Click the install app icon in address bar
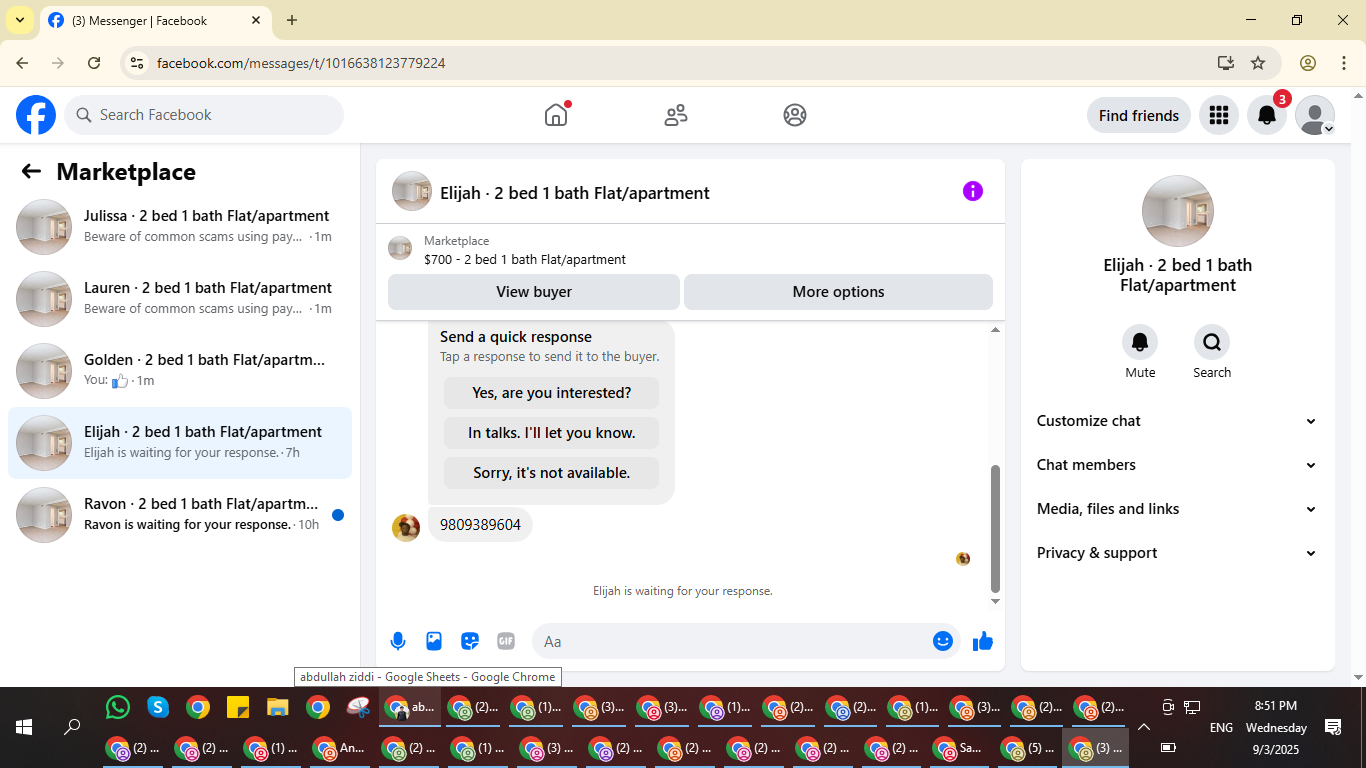The image size is (1366, 768). pos(1226,63)
